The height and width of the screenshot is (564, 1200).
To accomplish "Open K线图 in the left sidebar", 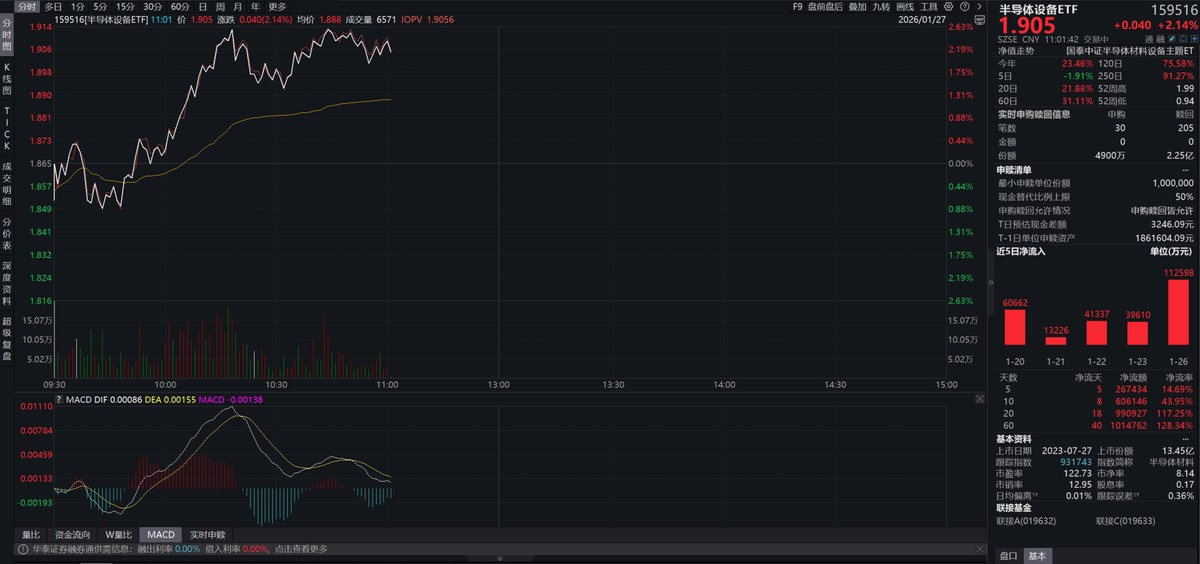I will pos(6,77).
